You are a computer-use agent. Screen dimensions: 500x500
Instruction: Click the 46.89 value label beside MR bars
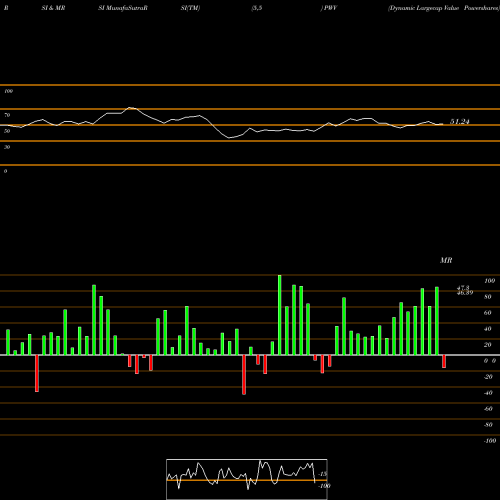465,293
